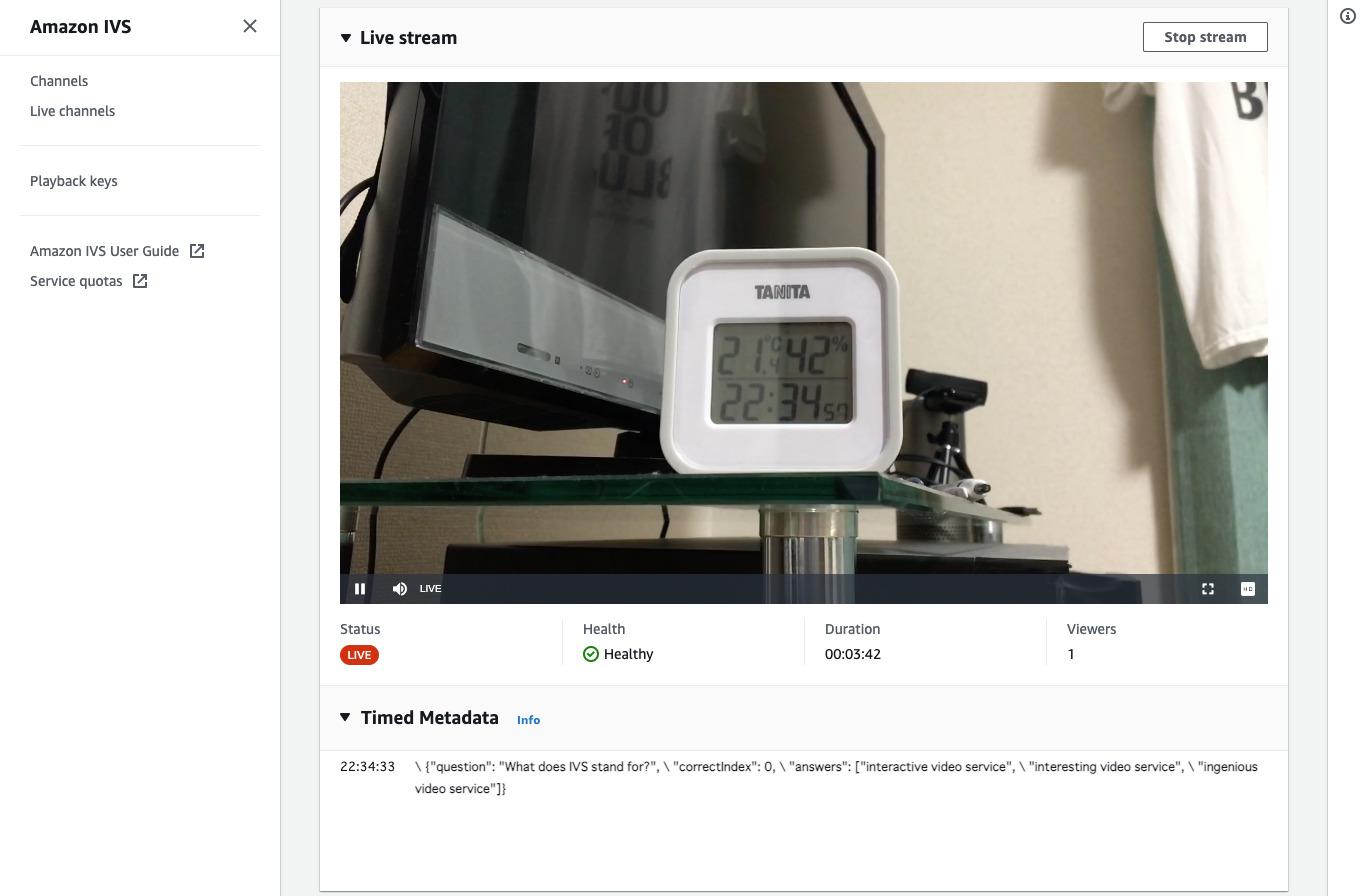Open video quality settings icon

coord(1248,589)
